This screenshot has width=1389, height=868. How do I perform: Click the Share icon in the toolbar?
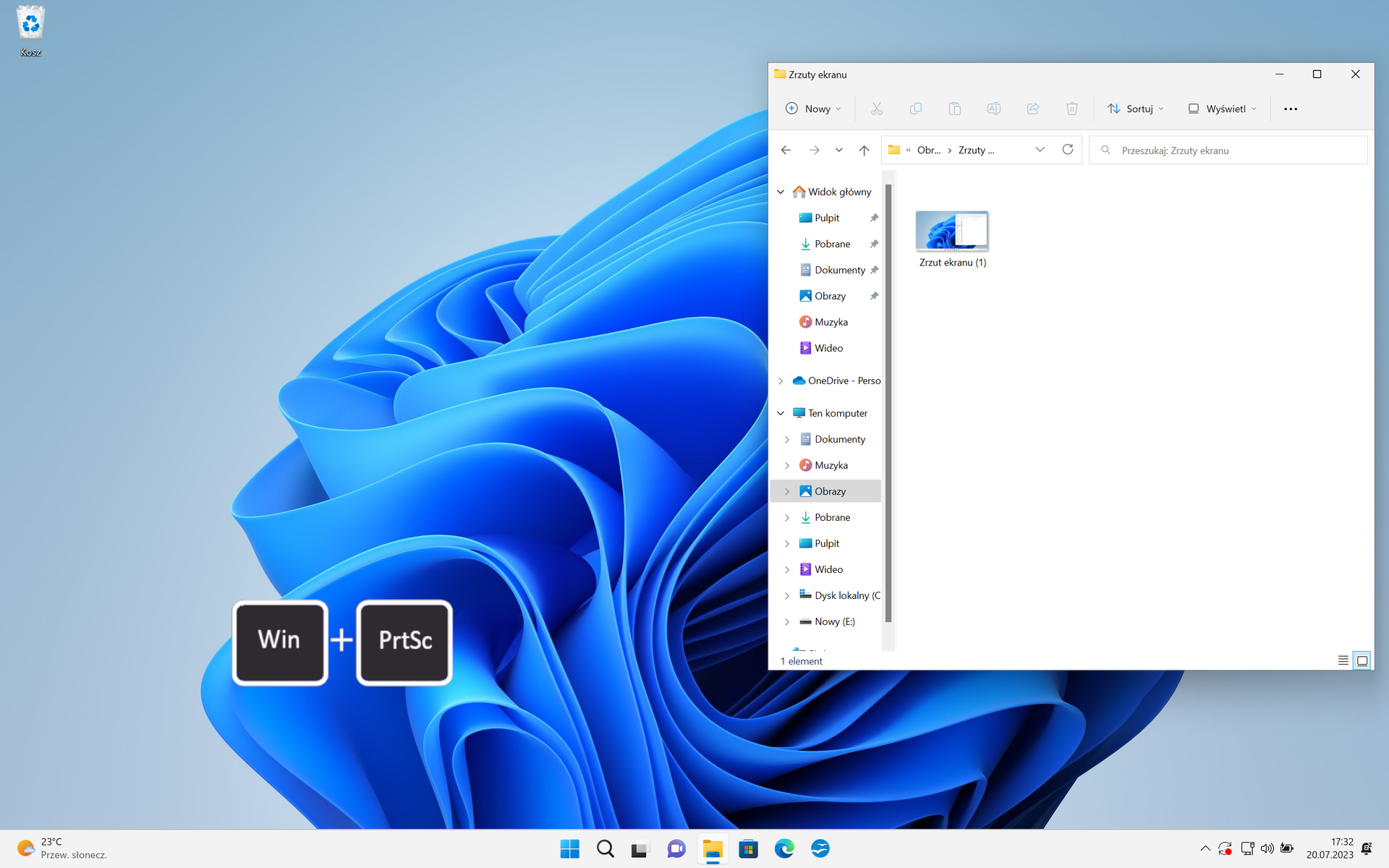coord(1032,108)
